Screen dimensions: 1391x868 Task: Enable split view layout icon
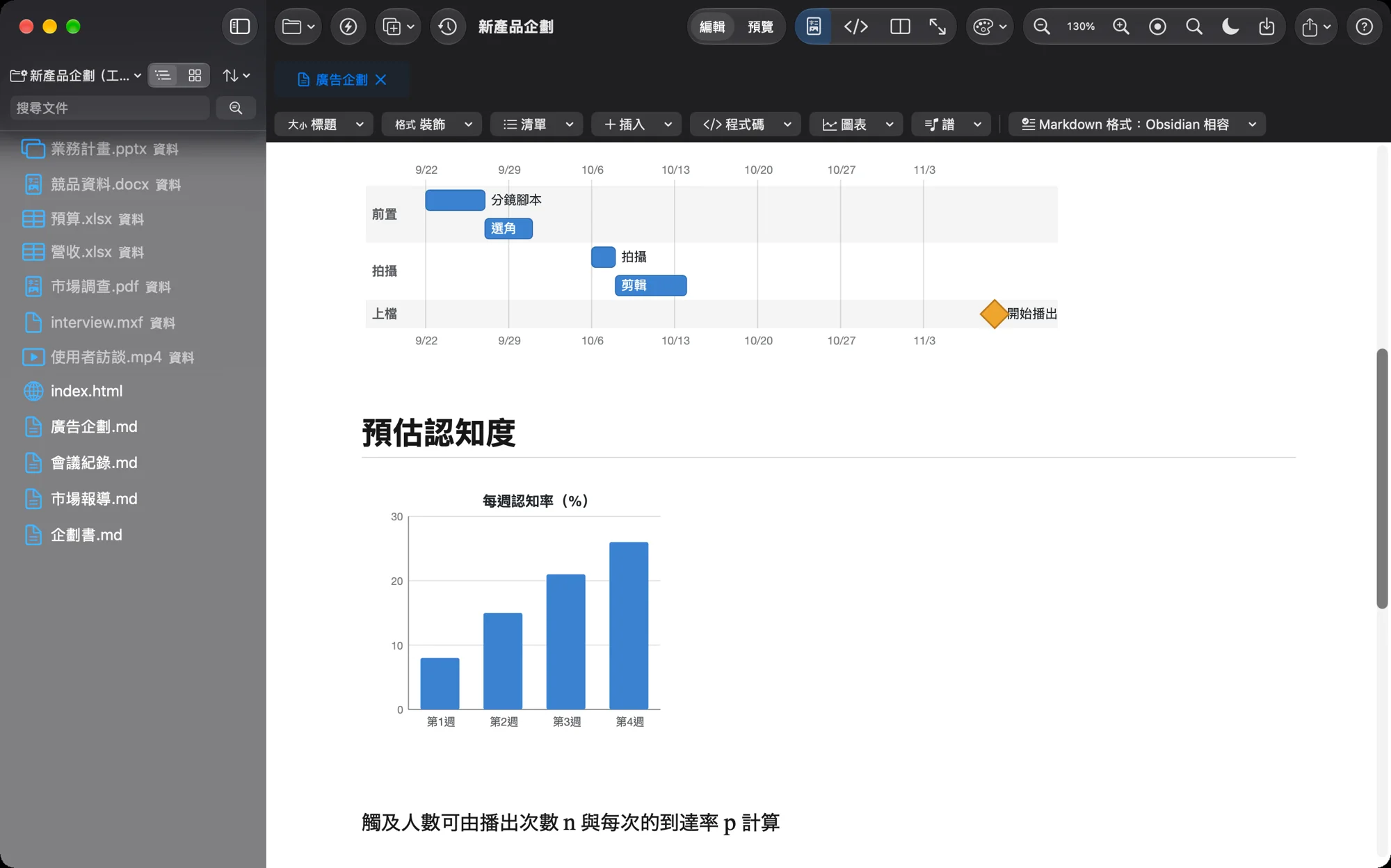tap(900, 26)
